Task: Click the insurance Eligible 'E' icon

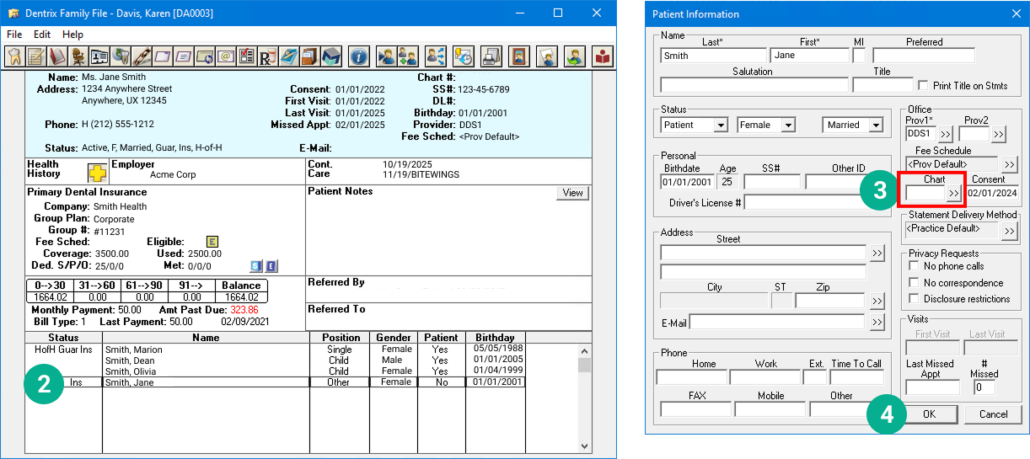Action: [212, 241]
